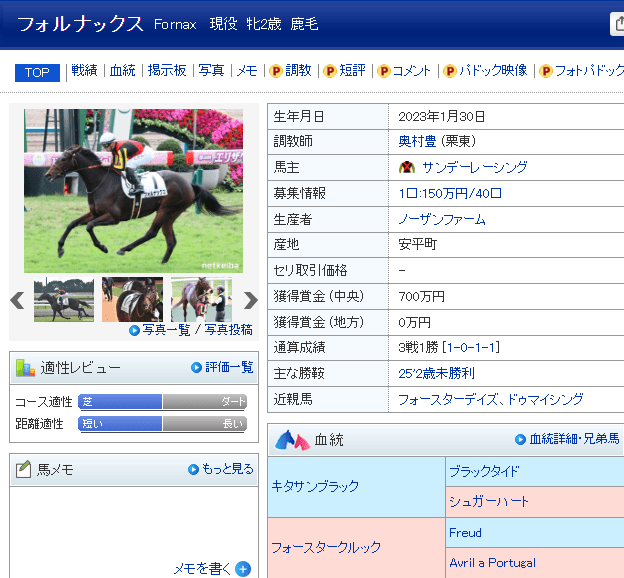Open the 評価一覧 link
624x578 pixels.
(229, 367)
